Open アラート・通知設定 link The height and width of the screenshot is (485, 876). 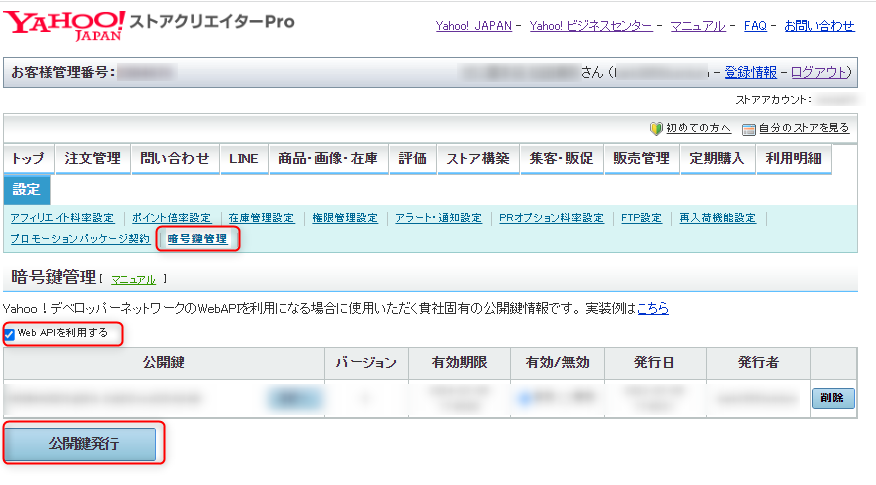pos(438,218)
